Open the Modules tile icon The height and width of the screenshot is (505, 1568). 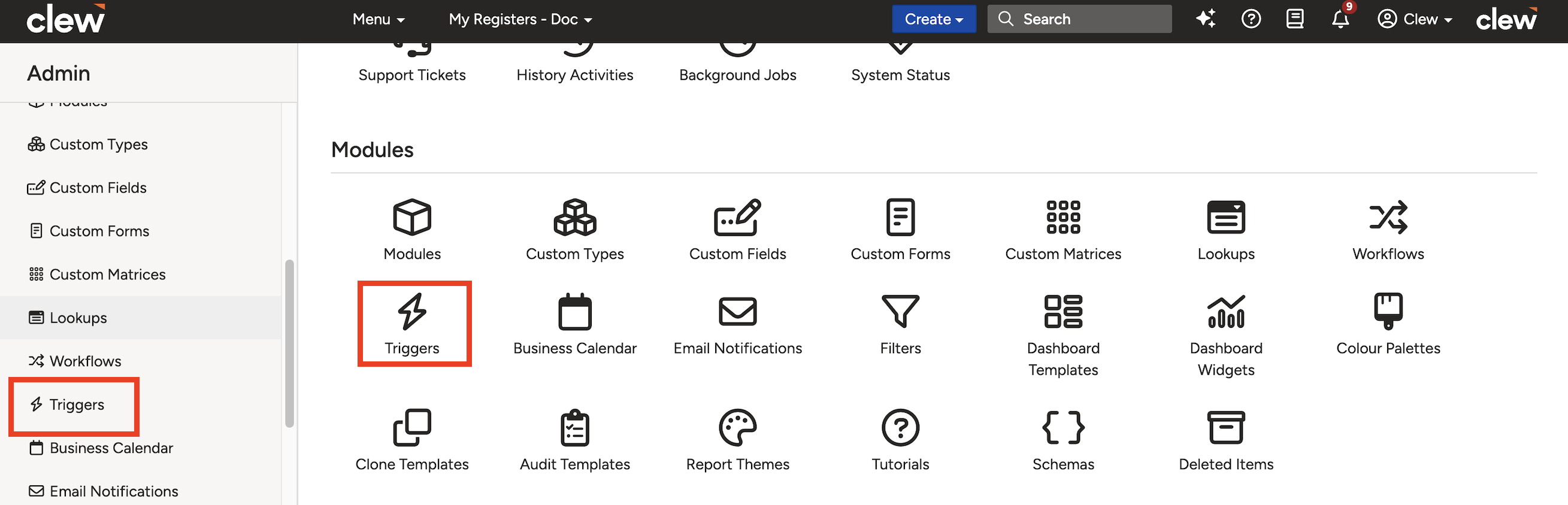[x=412, y=217]
